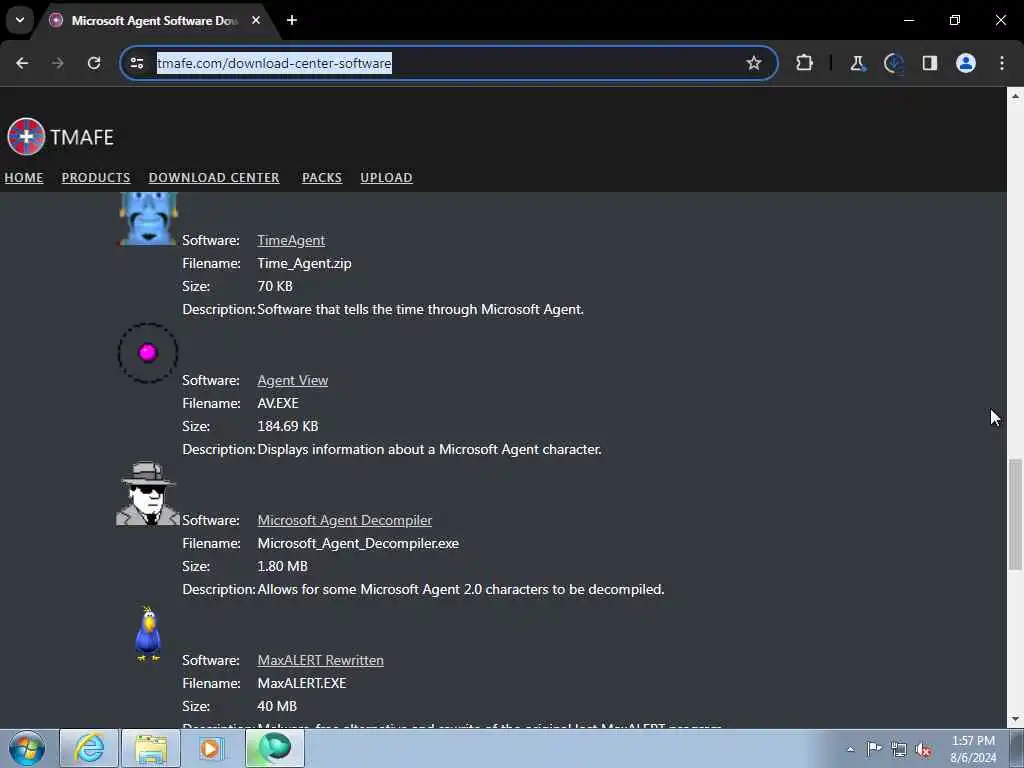
Task: Click the size value 1.80 MB
Action: (283, 566)
